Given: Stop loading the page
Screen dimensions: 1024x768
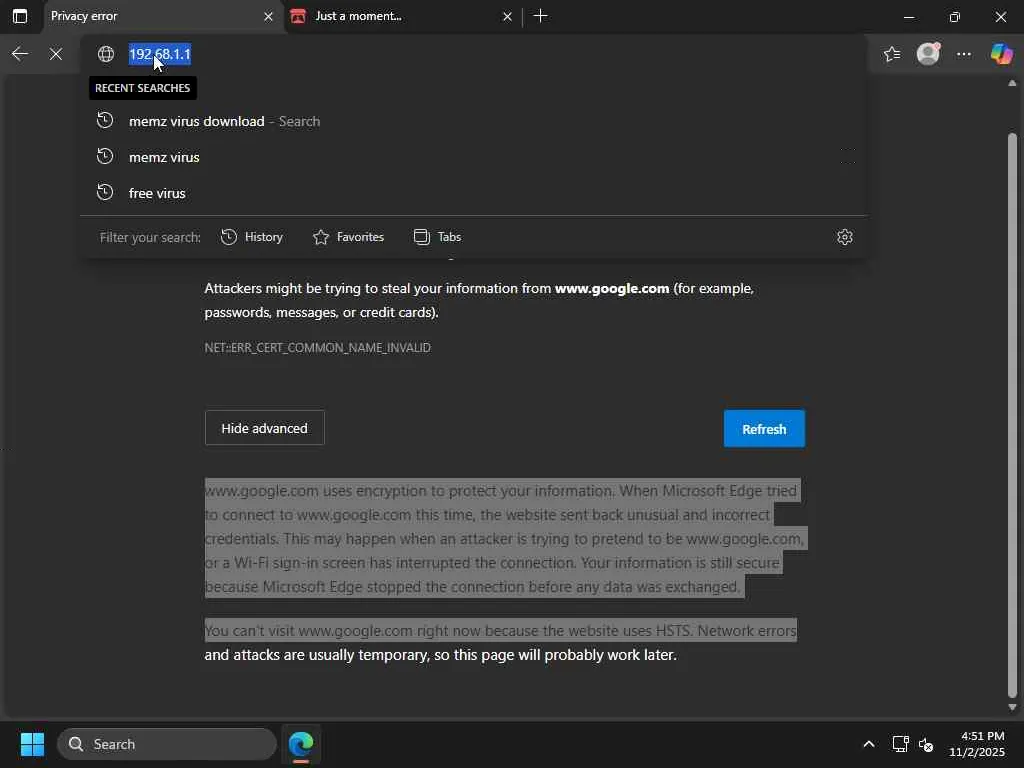Looking at the screenshot, I should 56,54.
